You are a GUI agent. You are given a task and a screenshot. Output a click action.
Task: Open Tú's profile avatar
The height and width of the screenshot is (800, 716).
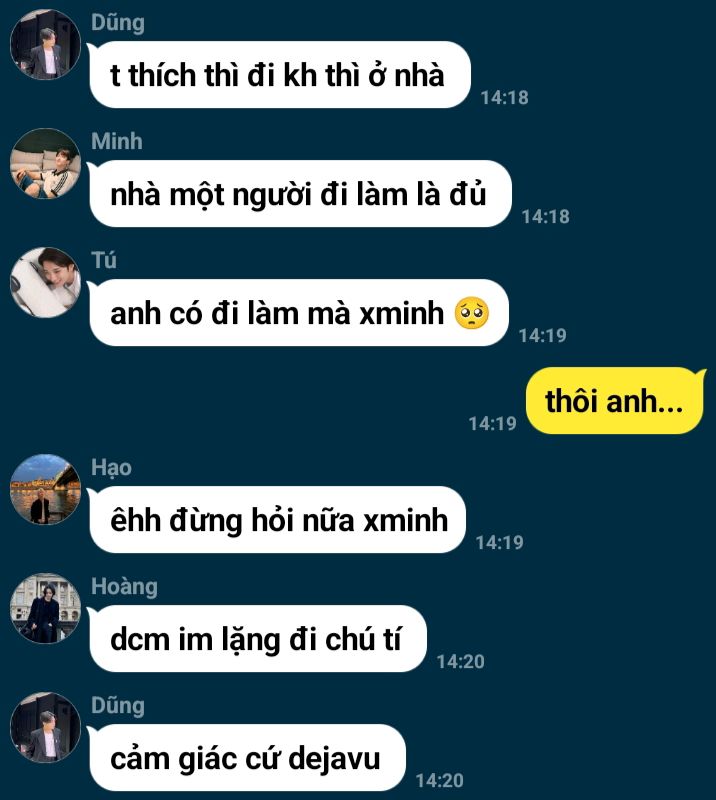pos(45,282)
